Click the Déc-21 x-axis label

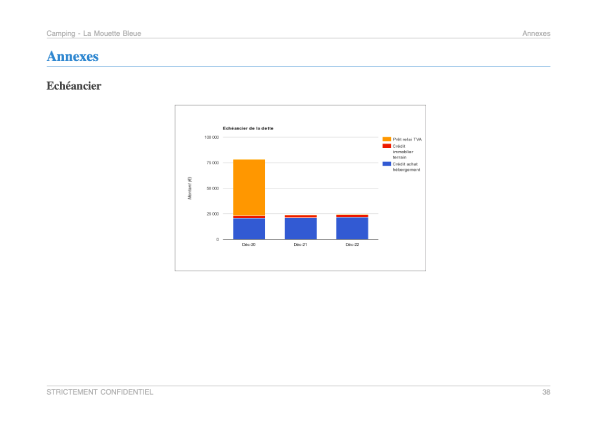pyautogui.click(x=300, y=244)
